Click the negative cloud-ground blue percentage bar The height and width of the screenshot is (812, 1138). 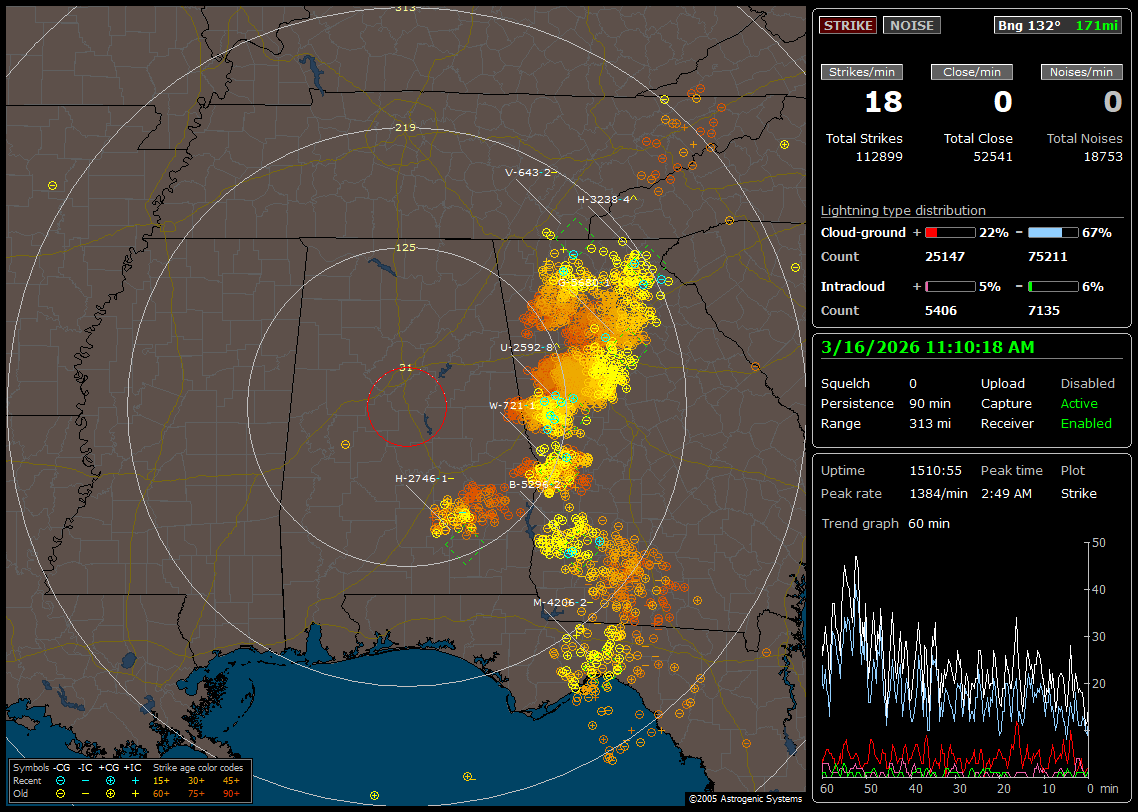[x=1052, y=233]
